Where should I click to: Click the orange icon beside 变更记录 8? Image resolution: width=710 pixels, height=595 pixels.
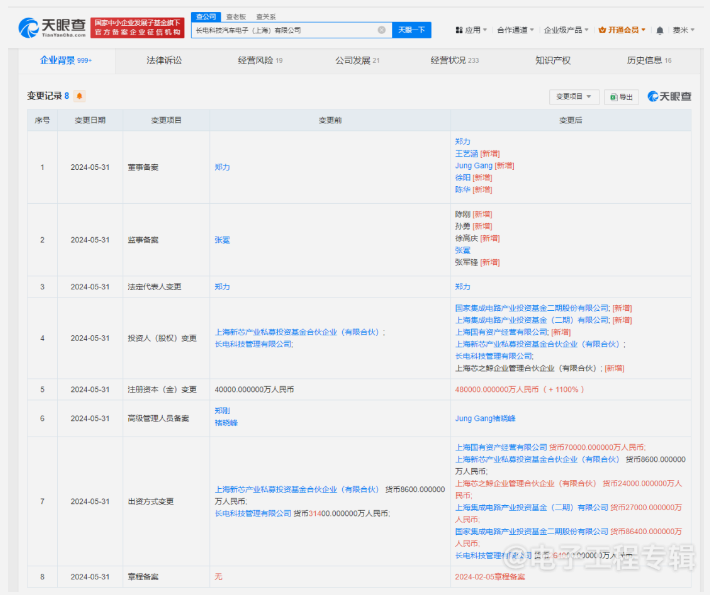coord(80,96)
